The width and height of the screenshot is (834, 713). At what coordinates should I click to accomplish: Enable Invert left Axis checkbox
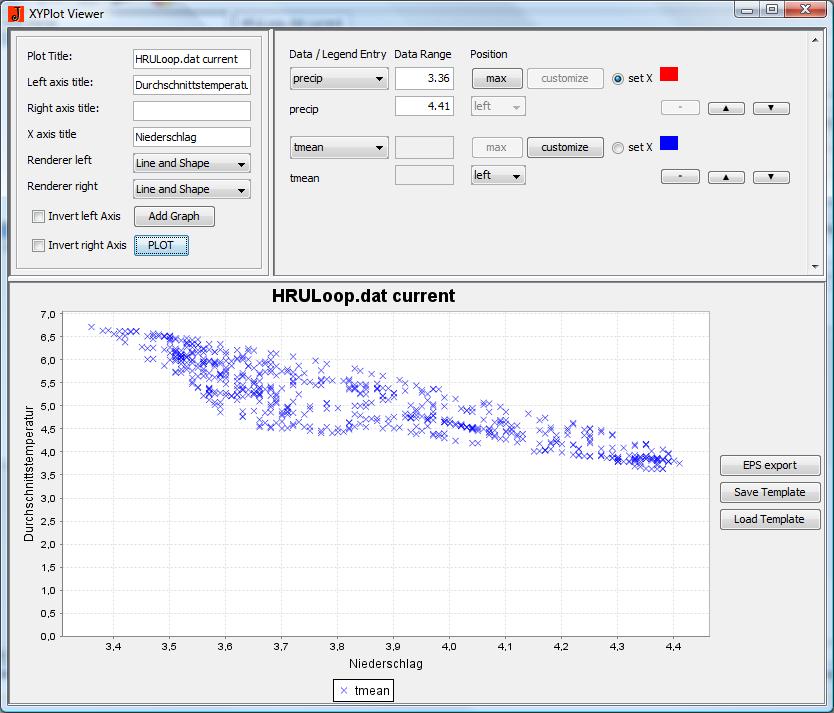[39, 216]
